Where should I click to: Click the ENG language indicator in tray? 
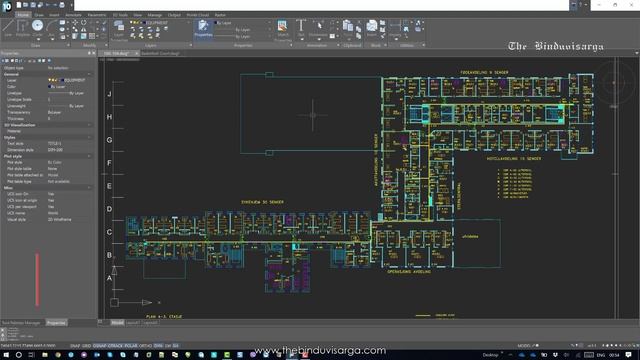pyautogui.click(x=601, y=355)
